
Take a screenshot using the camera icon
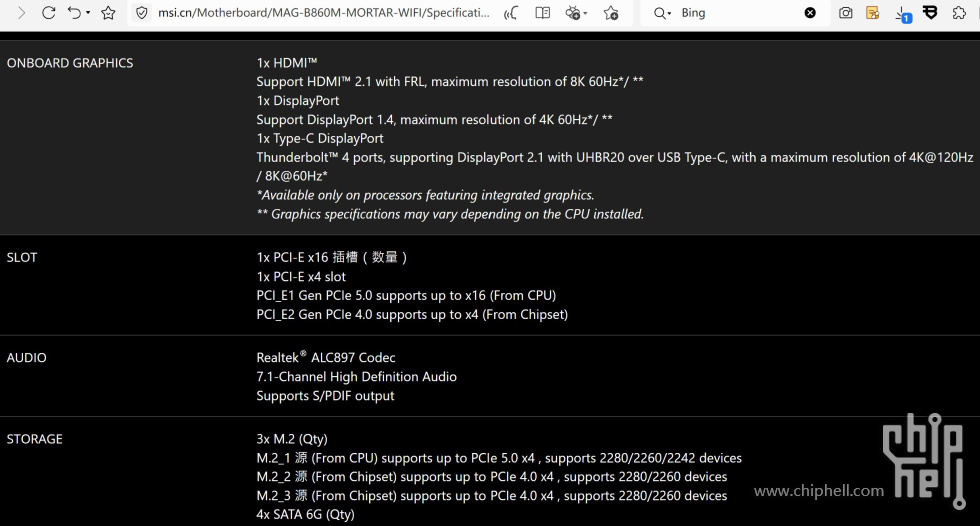pyautogui.click(x=846, y=13)
